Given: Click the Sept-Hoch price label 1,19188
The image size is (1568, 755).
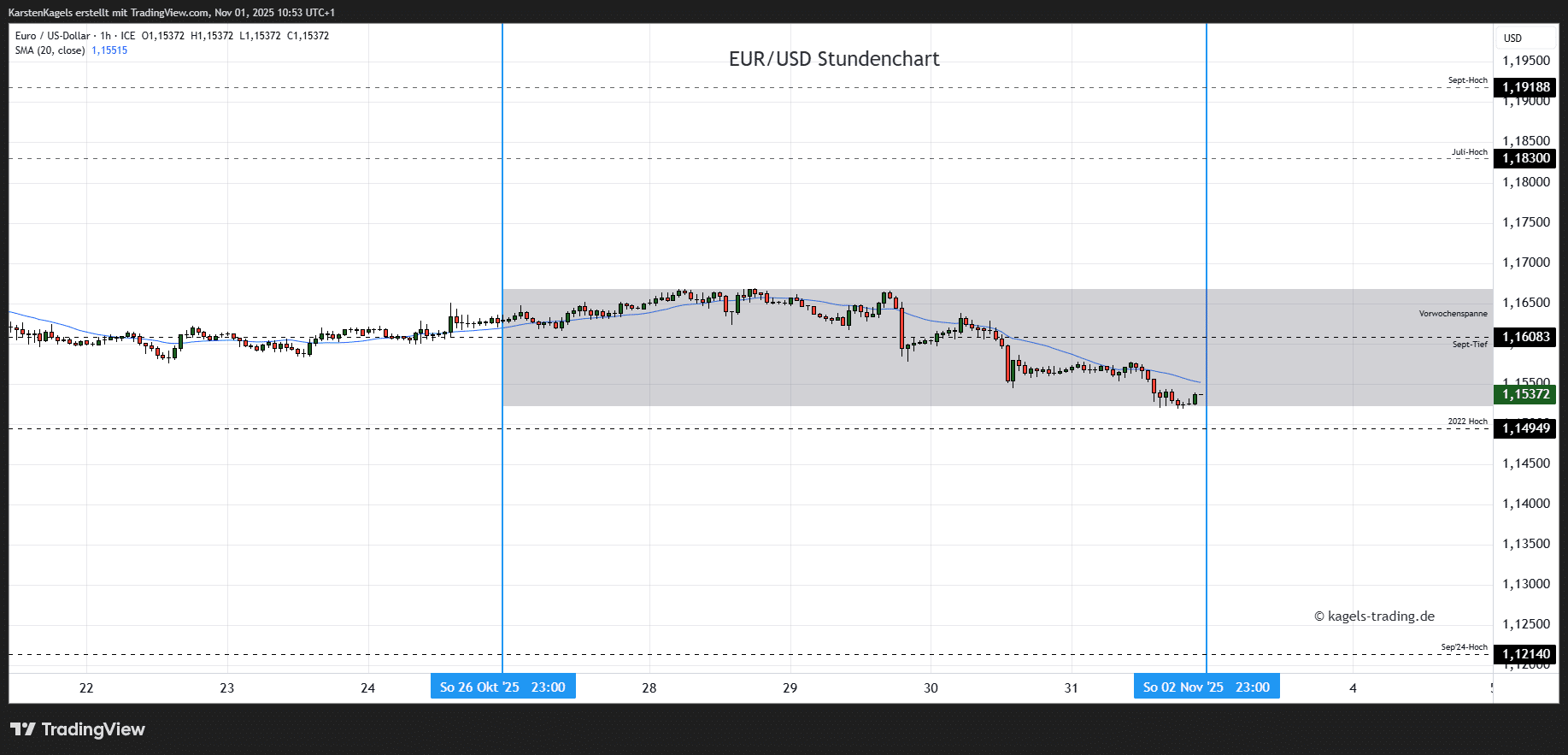Looking at the screenshot, I should click(x=1525, y=87).
